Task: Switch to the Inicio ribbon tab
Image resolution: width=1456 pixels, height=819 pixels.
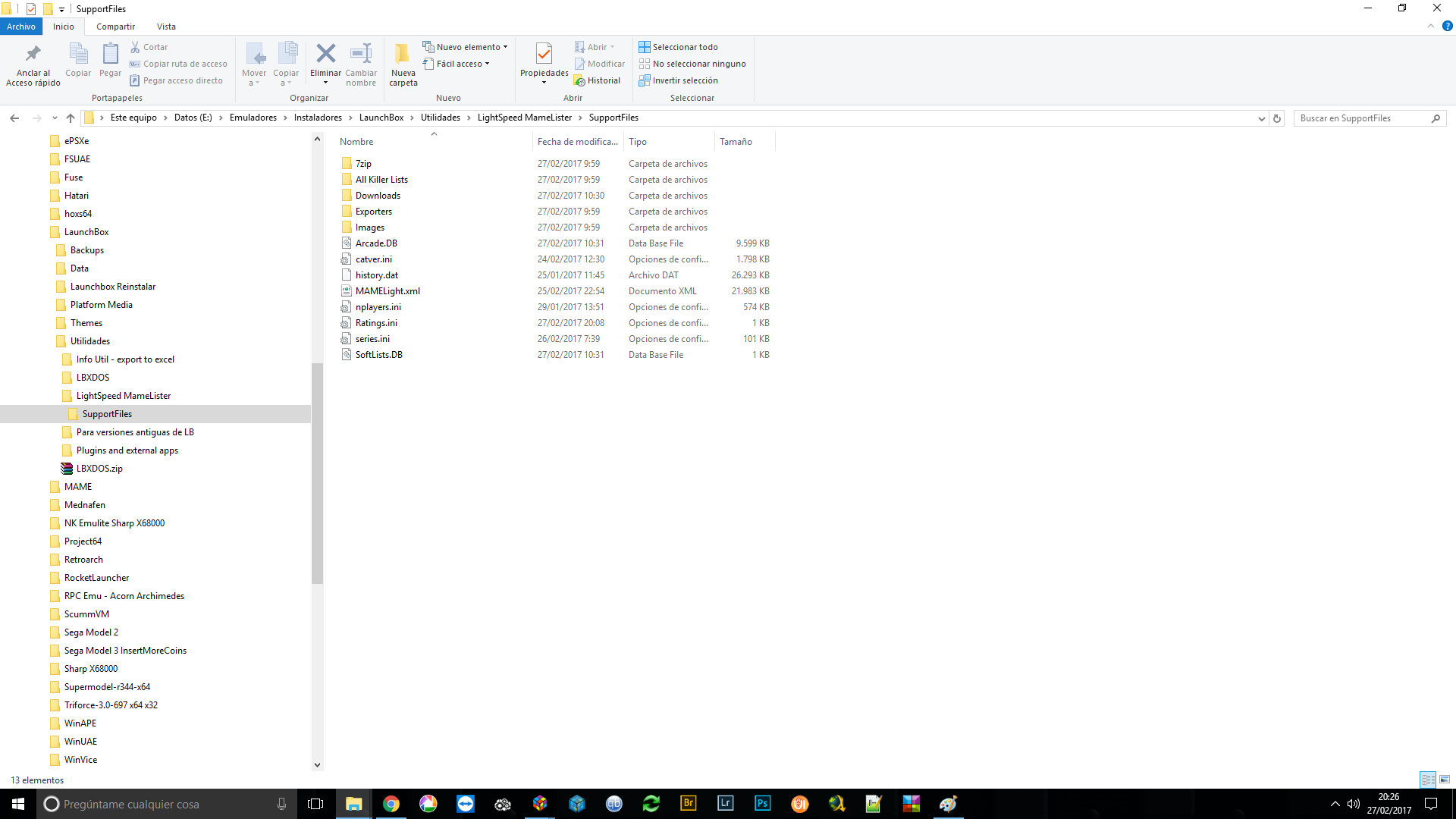Action: (x=64, y=27)
